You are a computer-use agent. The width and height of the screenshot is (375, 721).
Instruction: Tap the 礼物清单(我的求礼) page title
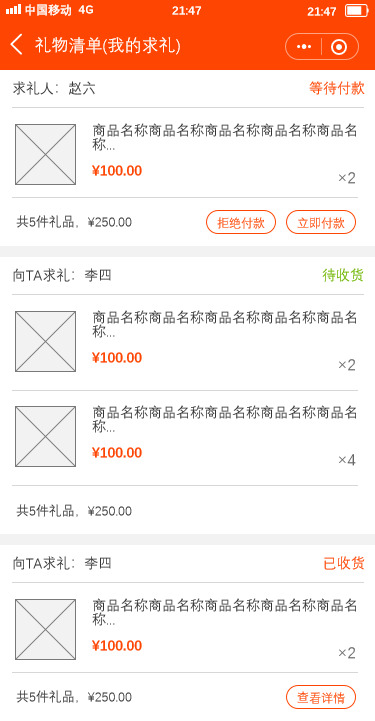[108, 46]
